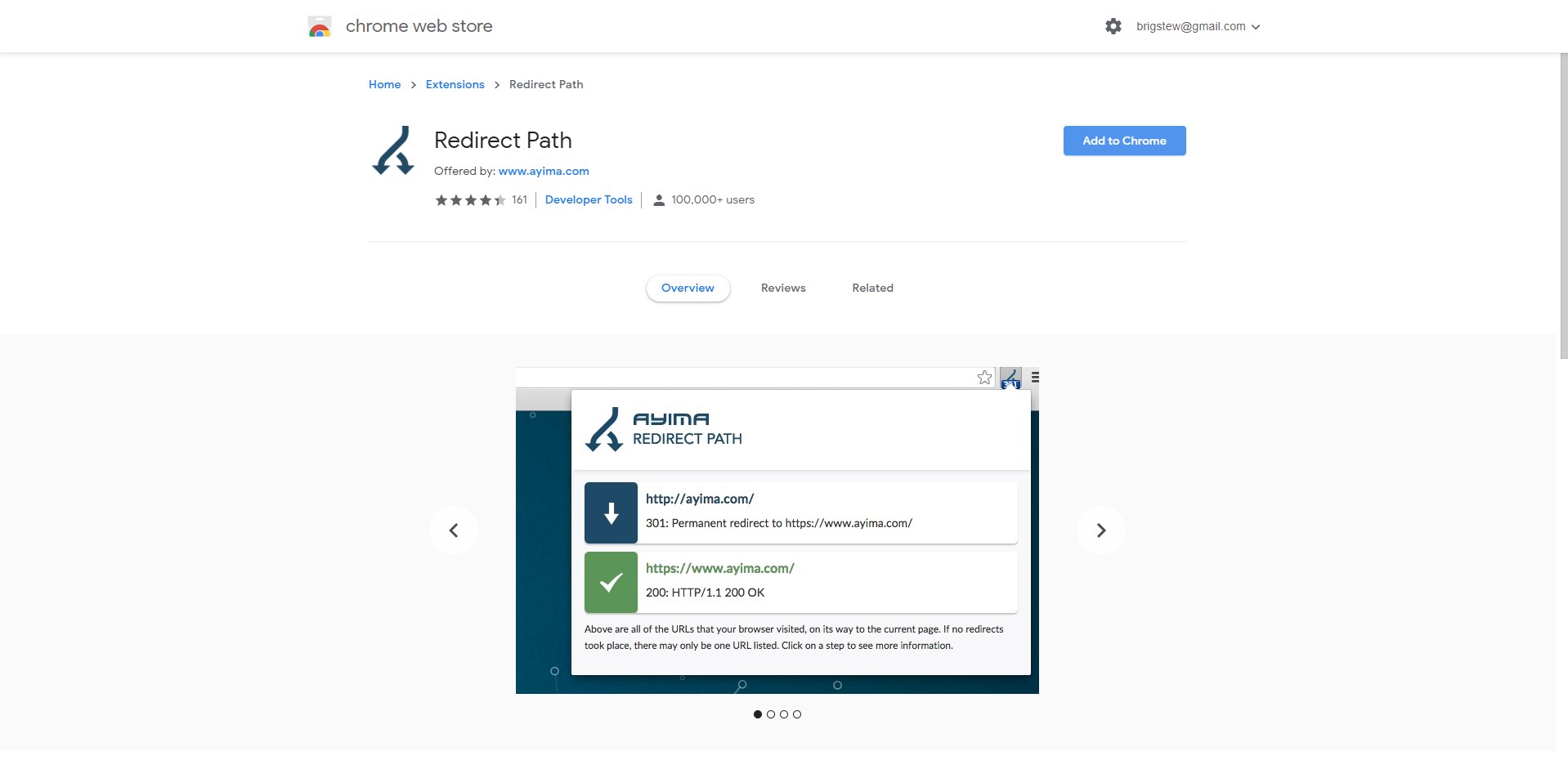Viewport: 1568px width, 765px height.
Task: Click the http://ayima.com/ URL text
Action: coord(700,499)
